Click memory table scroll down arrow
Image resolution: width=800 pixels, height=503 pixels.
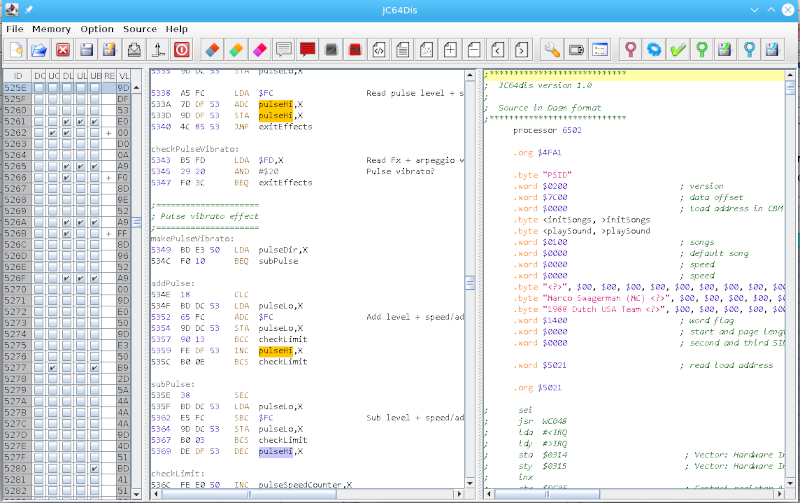point(137,494)
